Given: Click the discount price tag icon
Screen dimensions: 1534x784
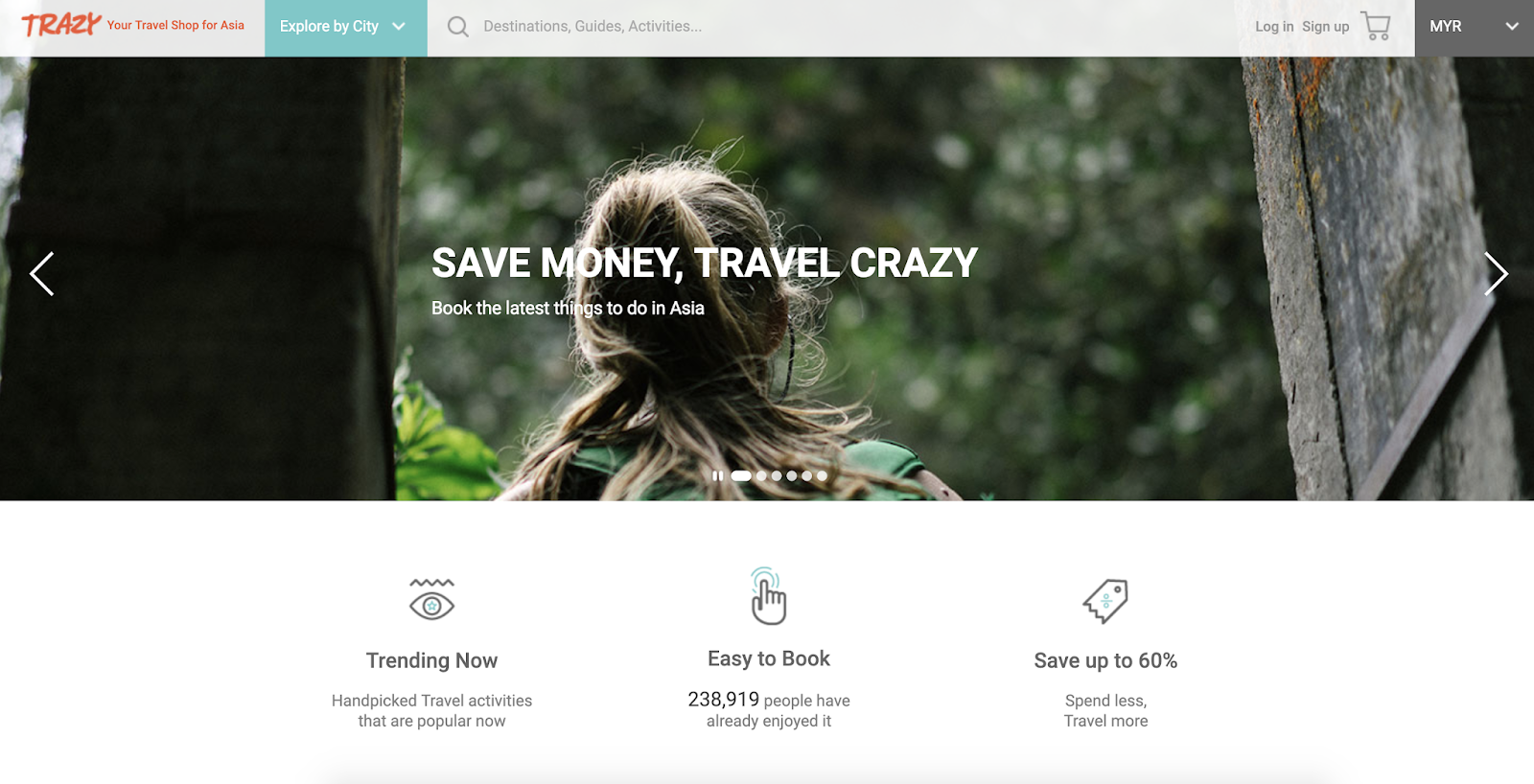Looking at the screenshot, I should click(x=1105, y=601).
